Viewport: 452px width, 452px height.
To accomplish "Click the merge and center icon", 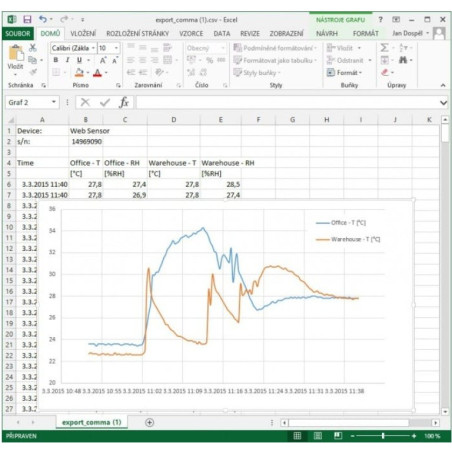I will tap(167, 60).
